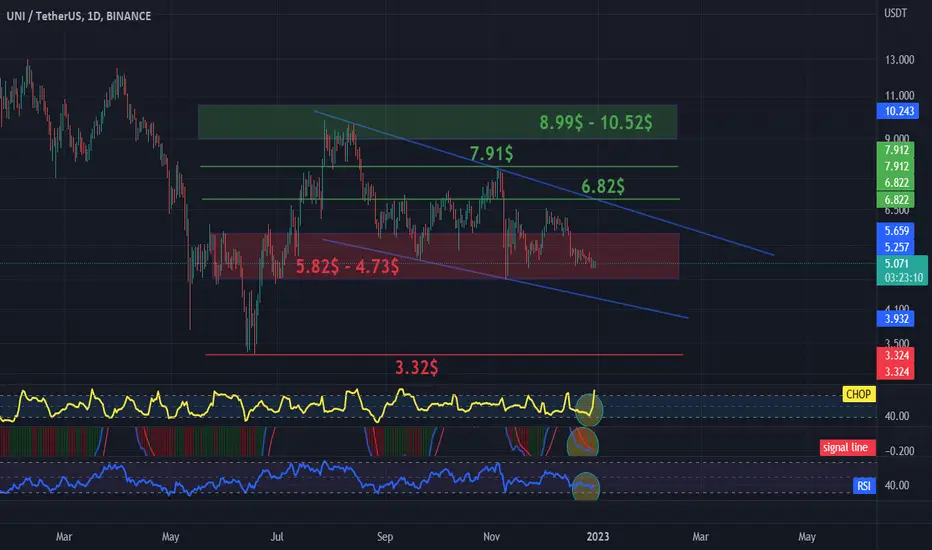
Task: Select the red support zone rectangle
Action: (446, 256)
